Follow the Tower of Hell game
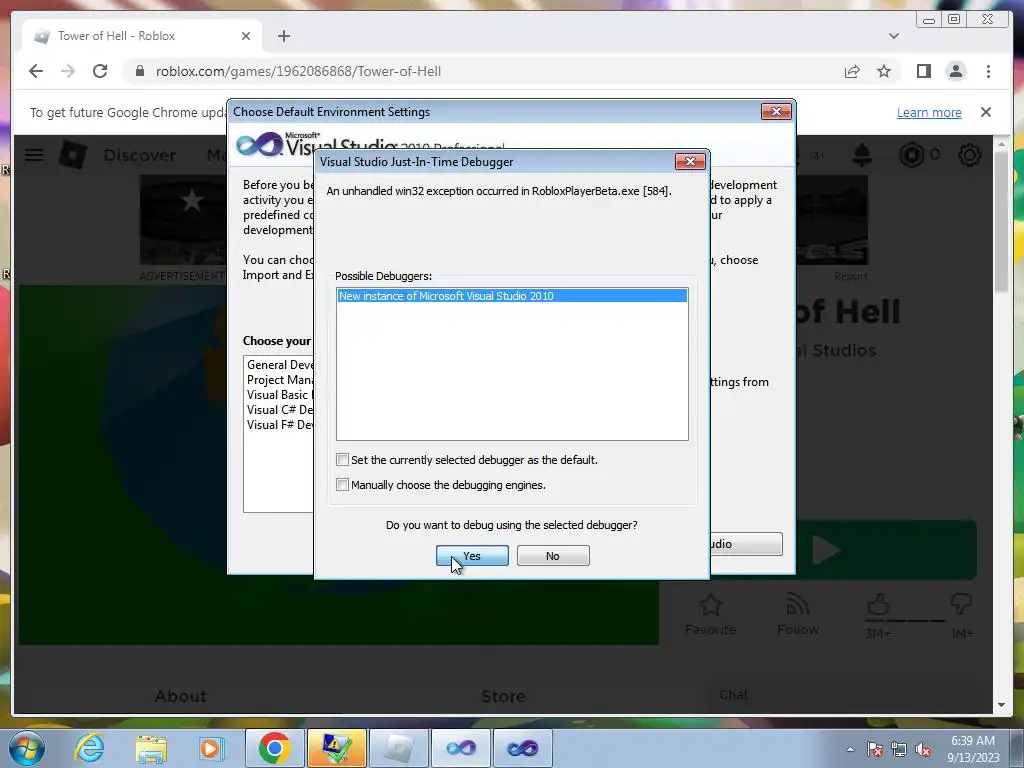Viewport: 1024px width, 768px height. point(797,614)
